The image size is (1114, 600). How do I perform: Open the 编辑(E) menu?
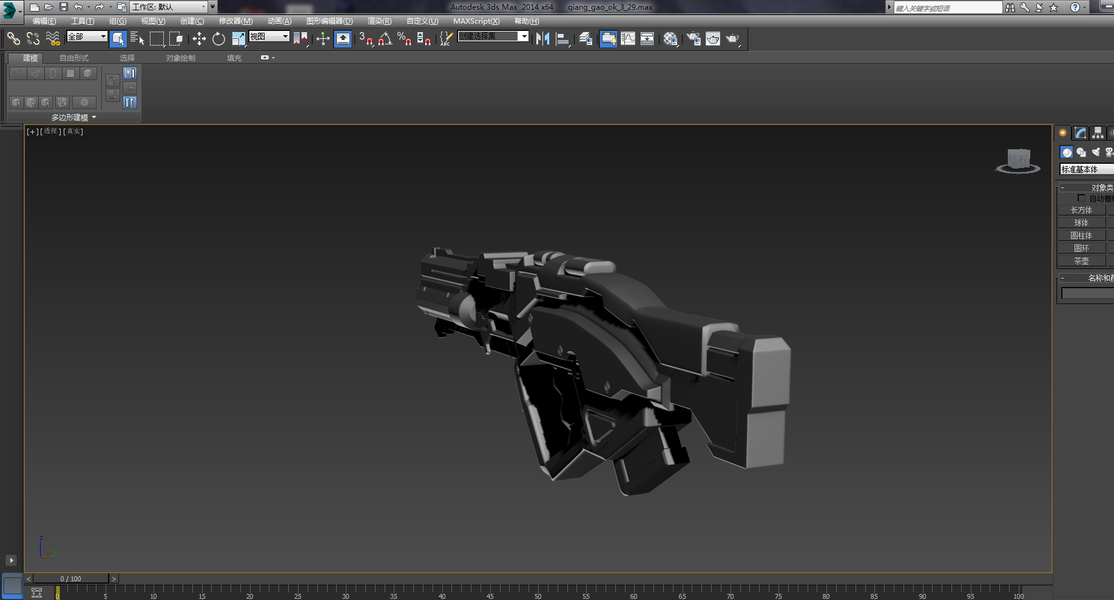coord(44,21)
